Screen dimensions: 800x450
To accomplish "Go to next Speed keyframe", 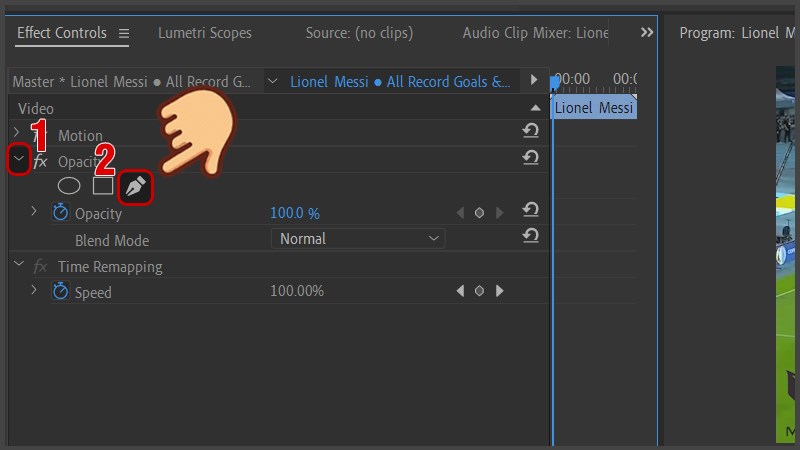I will coord(499,291).
